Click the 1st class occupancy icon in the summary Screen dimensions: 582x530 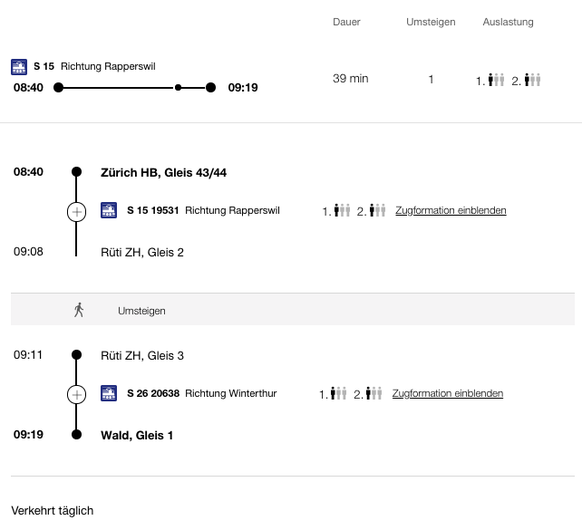pyautogui.click(x=496, y=80)
